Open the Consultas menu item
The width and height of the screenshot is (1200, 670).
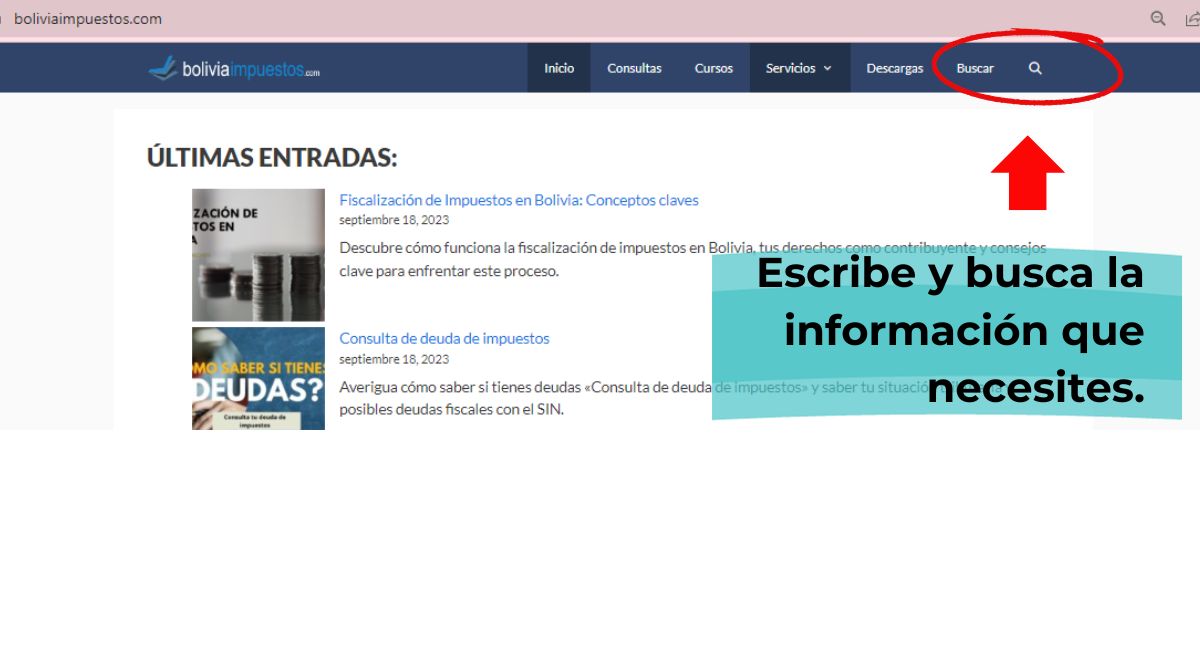[x=634, y=68]
